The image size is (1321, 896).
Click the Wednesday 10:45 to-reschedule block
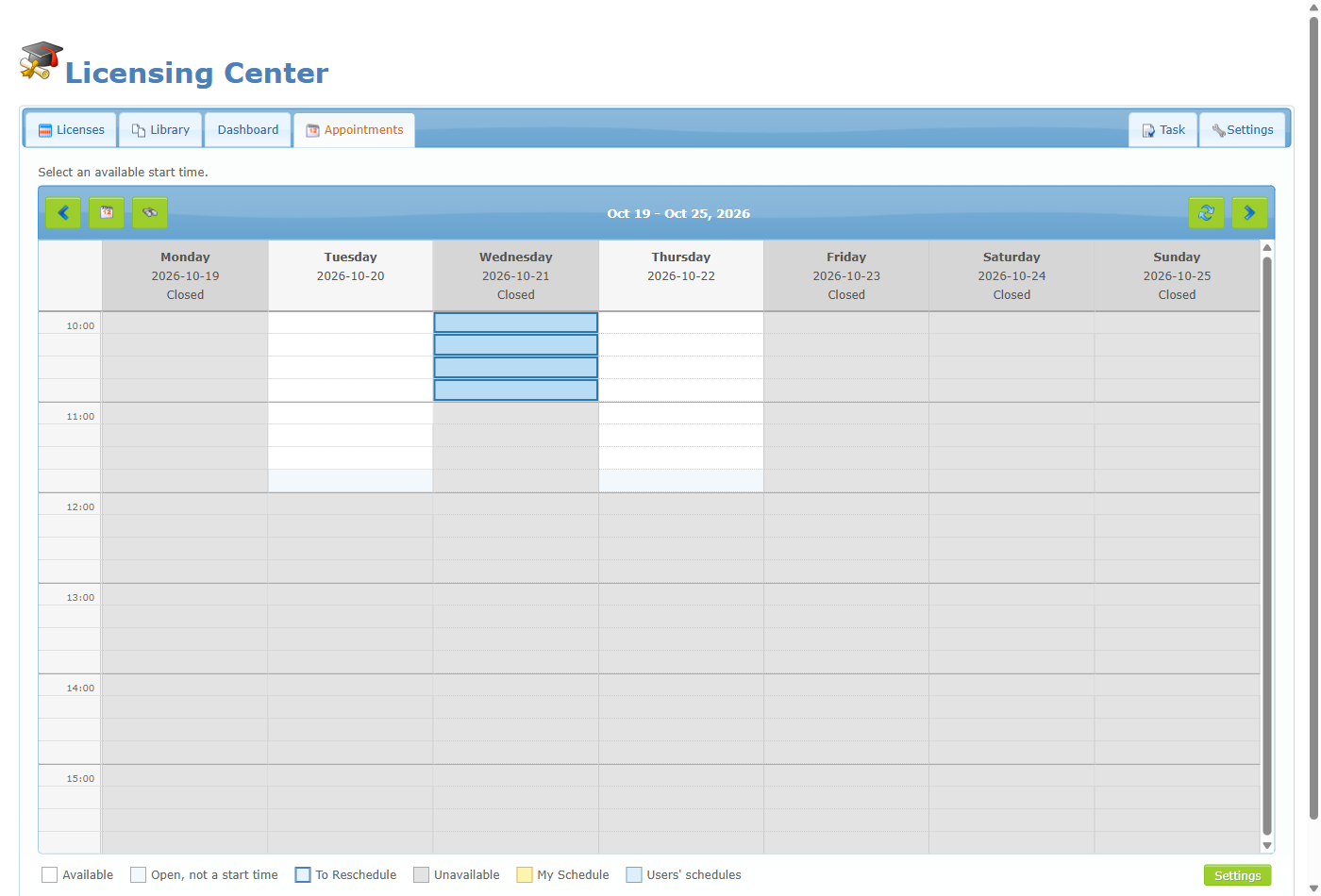[516, 390]
